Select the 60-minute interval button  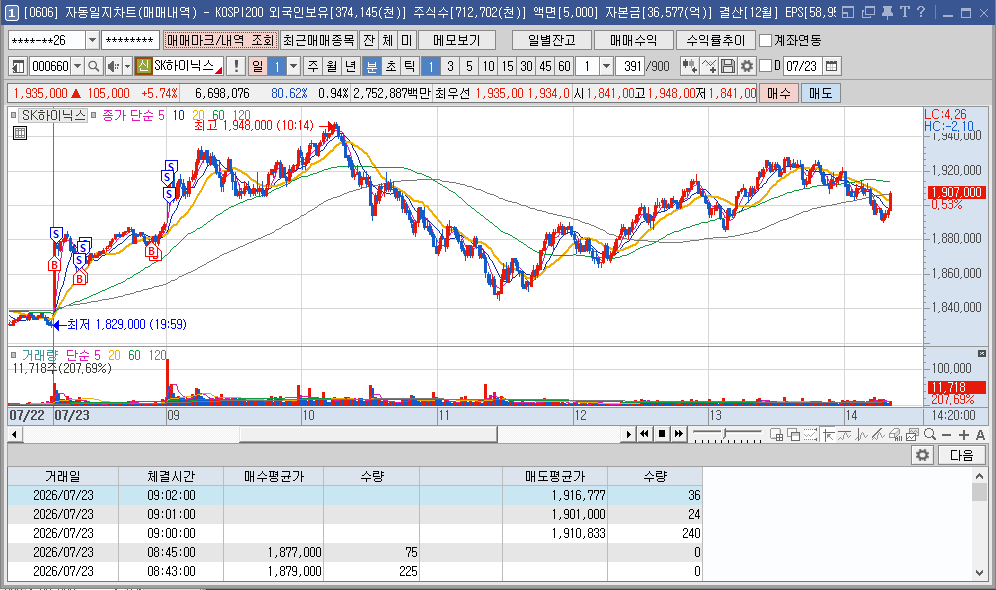(x=564, y=66)
